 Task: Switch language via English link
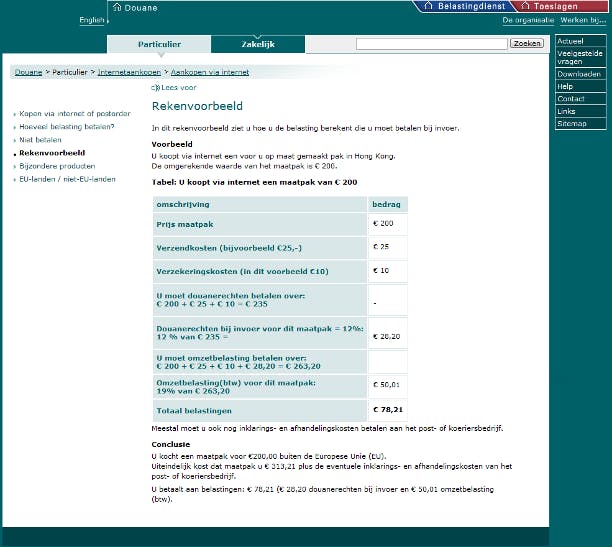[x=92, y=20]
